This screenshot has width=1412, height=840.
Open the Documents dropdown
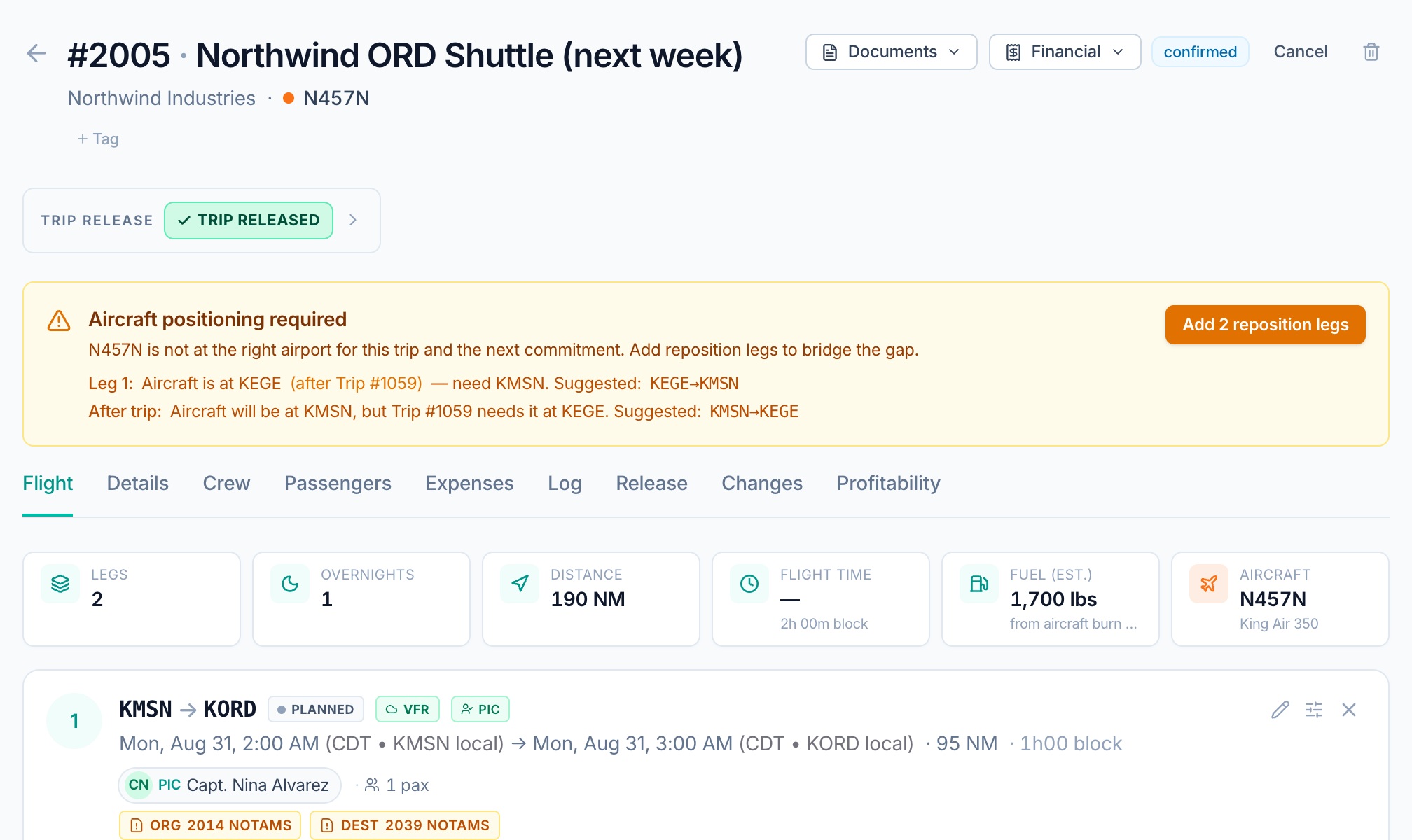891,52
